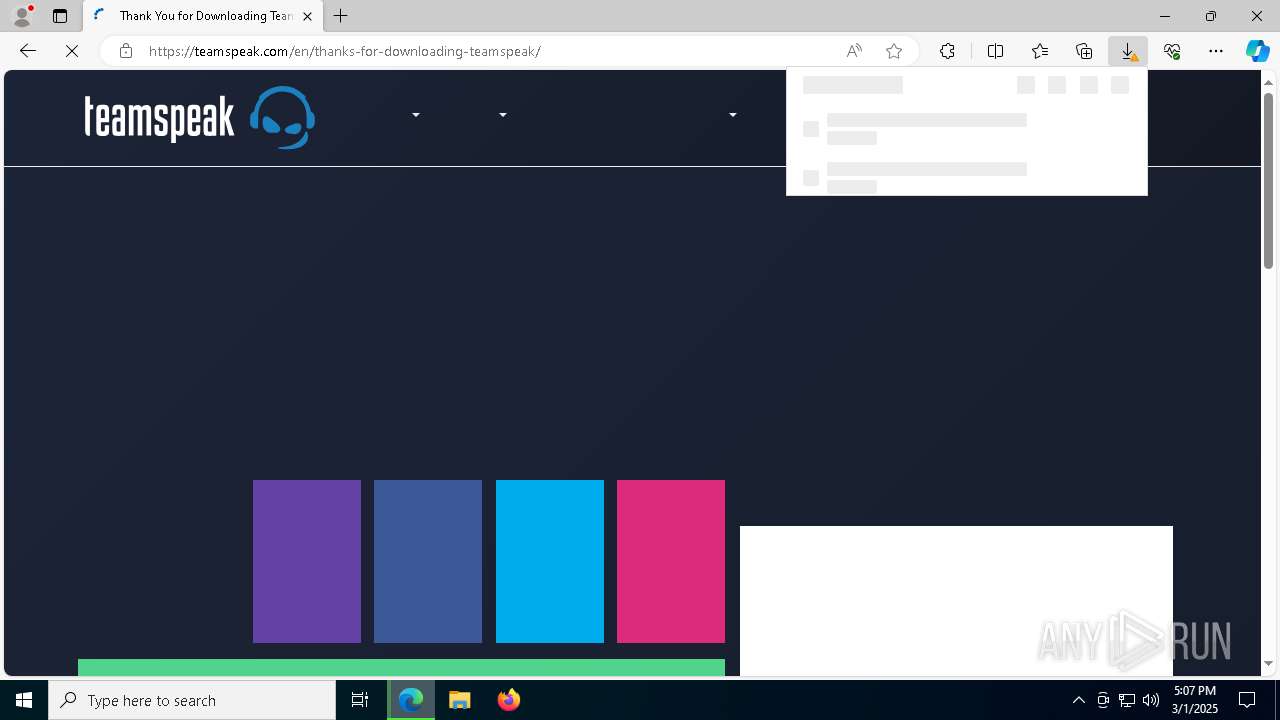Image resolution: width=1280 pixels, height=720 pixels.
Task: Click the pink tile
Action: point(671,561)
